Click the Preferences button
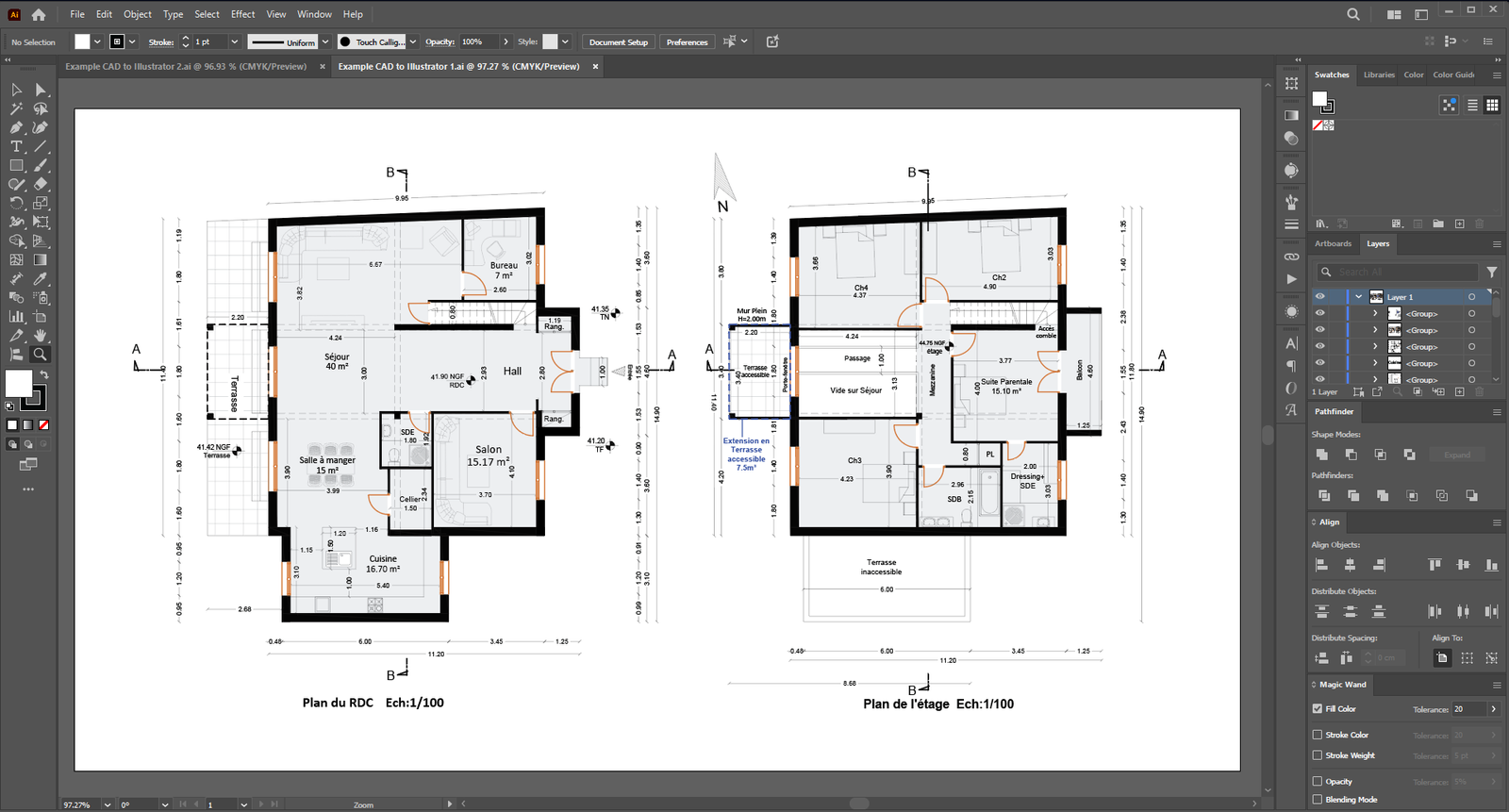Viewport: 1509px width, 812px height. pos(687,41)
